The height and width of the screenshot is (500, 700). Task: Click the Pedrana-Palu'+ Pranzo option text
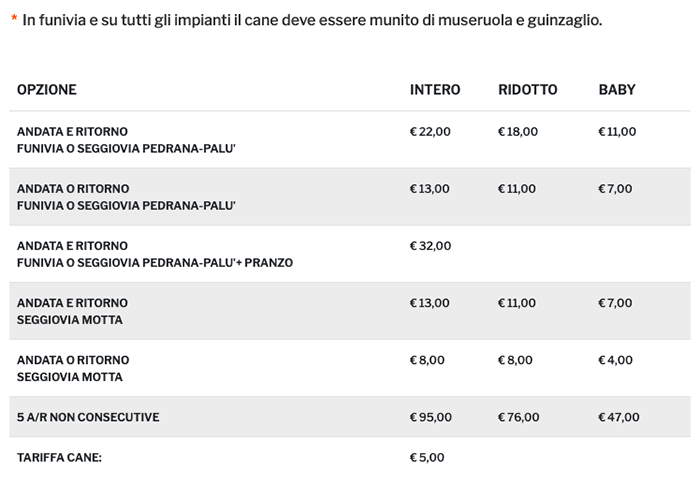click(x=155, y=263)
